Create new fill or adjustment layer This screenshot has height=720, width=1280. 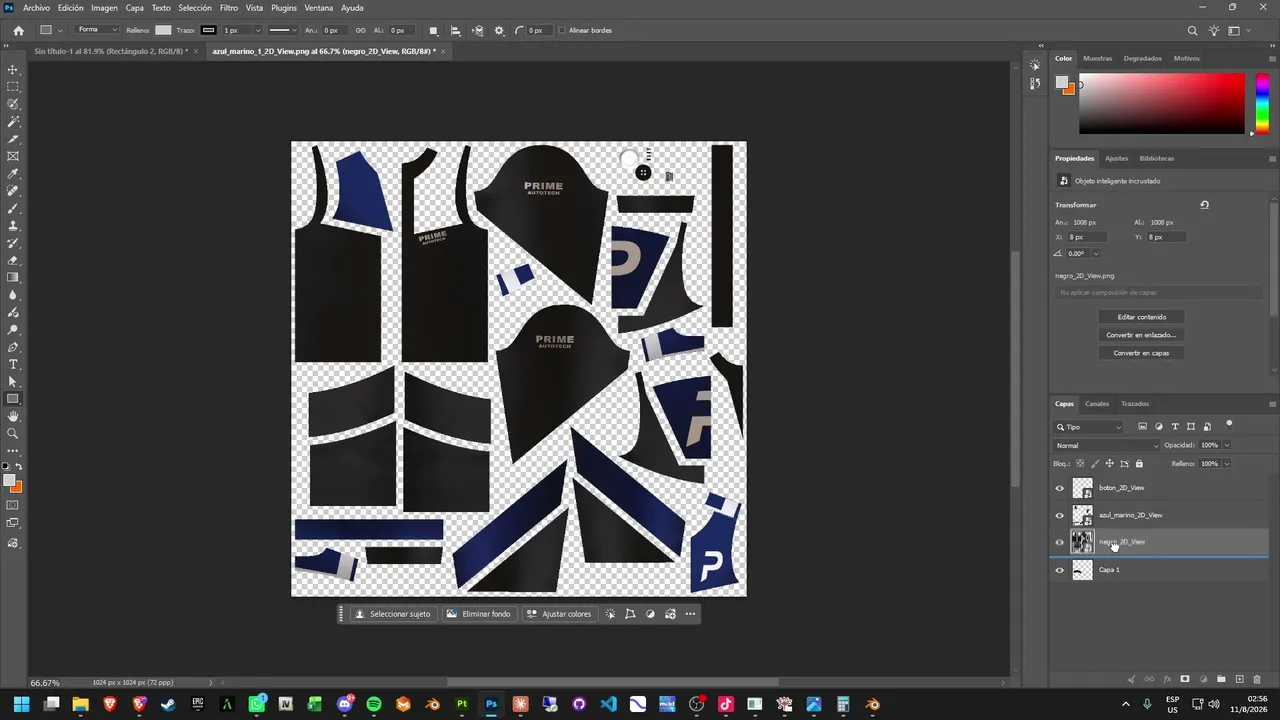tap(1203, 680)
